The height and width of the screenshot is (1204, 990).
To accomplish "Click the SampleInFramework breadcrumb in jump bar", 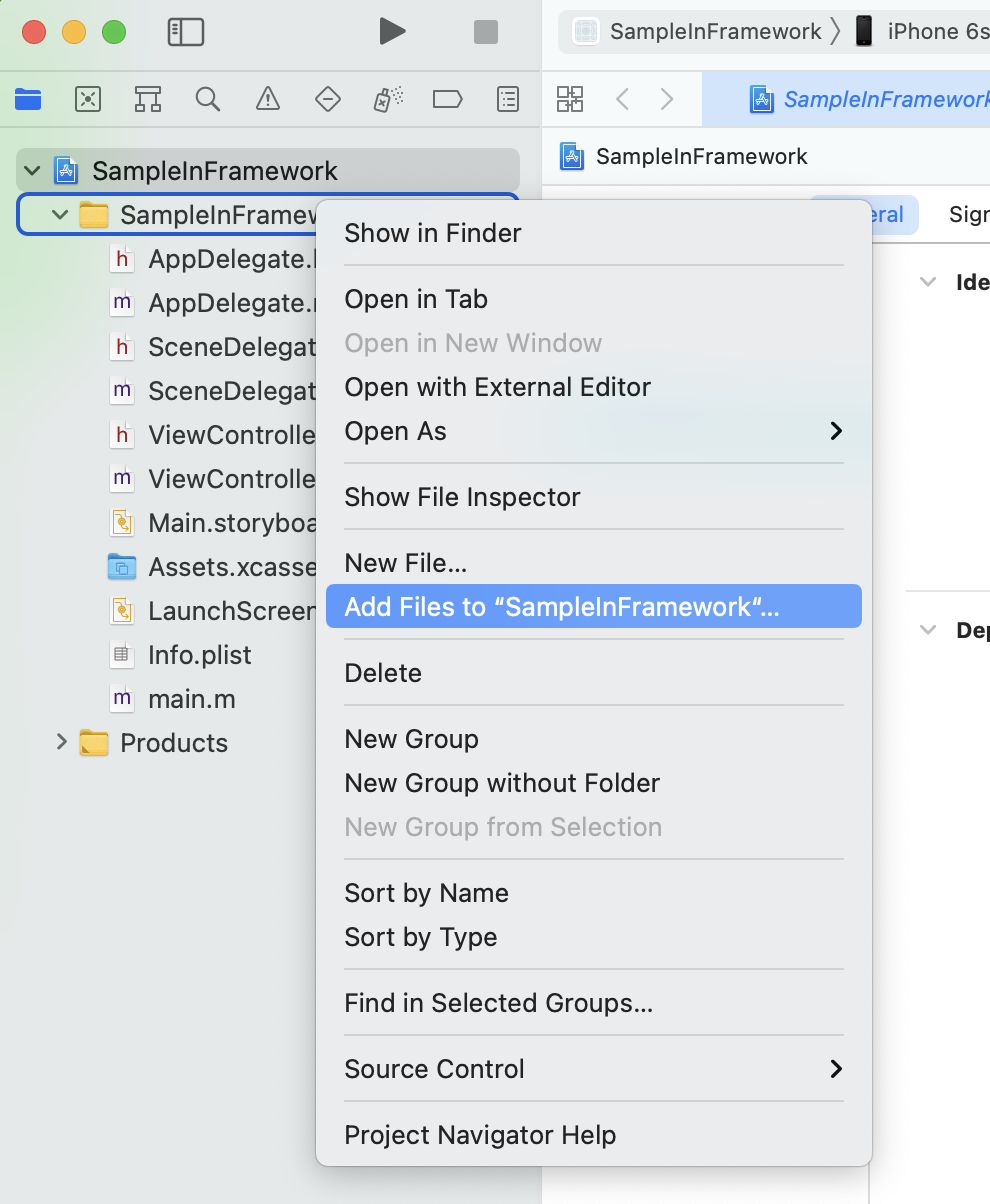I will [684, 156].
